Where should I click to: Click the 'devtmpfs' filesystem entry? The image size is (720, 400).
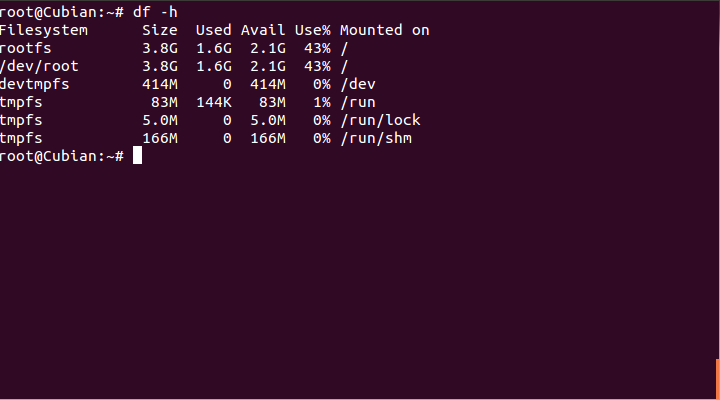tap(34, 85)
